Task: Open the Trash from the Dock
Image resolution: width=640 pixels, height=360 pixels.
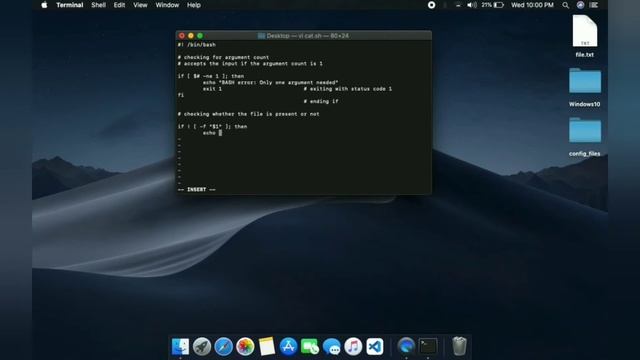Action: 459,347
